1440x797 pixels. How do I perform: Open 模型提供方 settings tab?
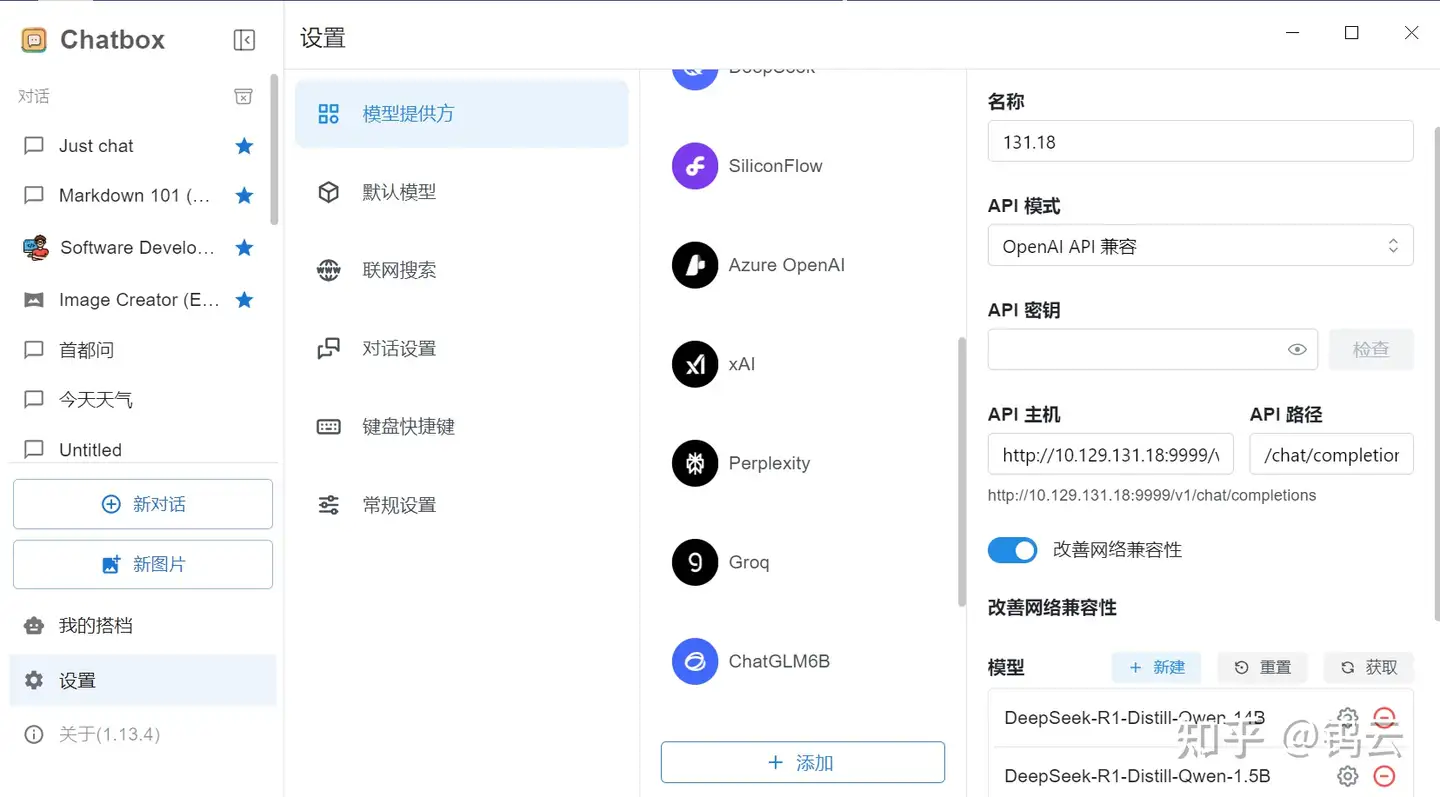pos(462,114)
